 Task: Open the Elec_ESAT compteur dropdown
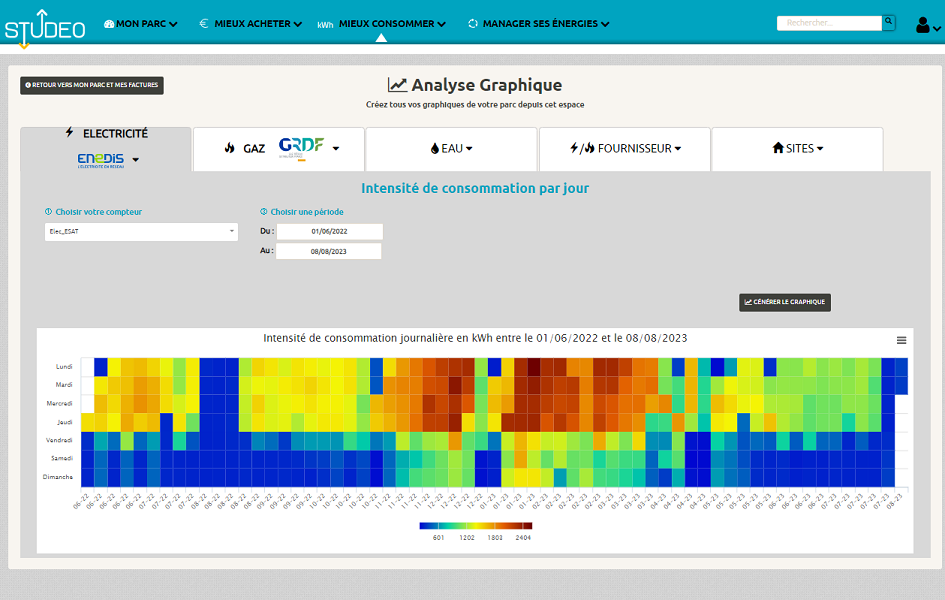coord(141,231)
